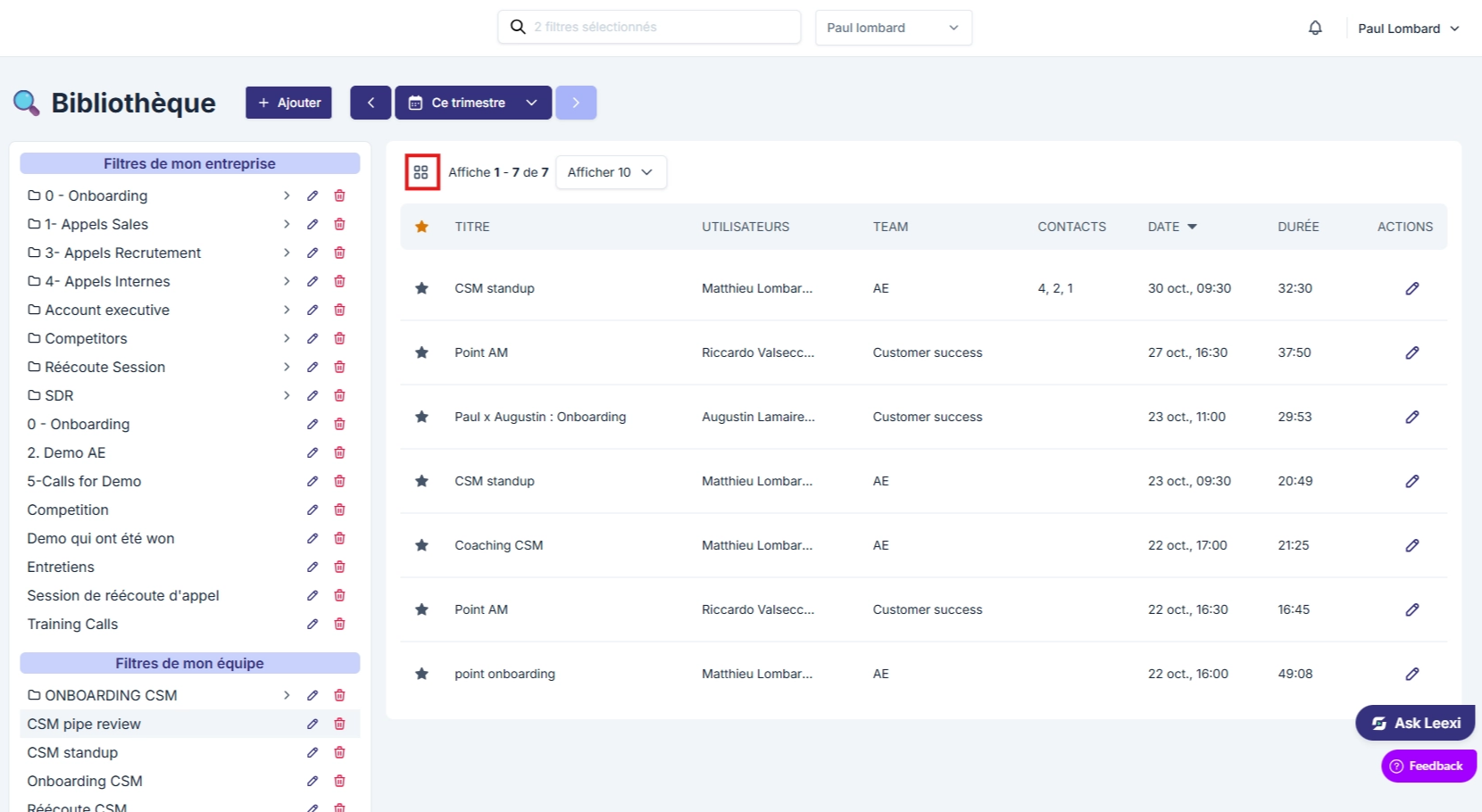
Task: Focus the filters search field
Action: point(649,27)
